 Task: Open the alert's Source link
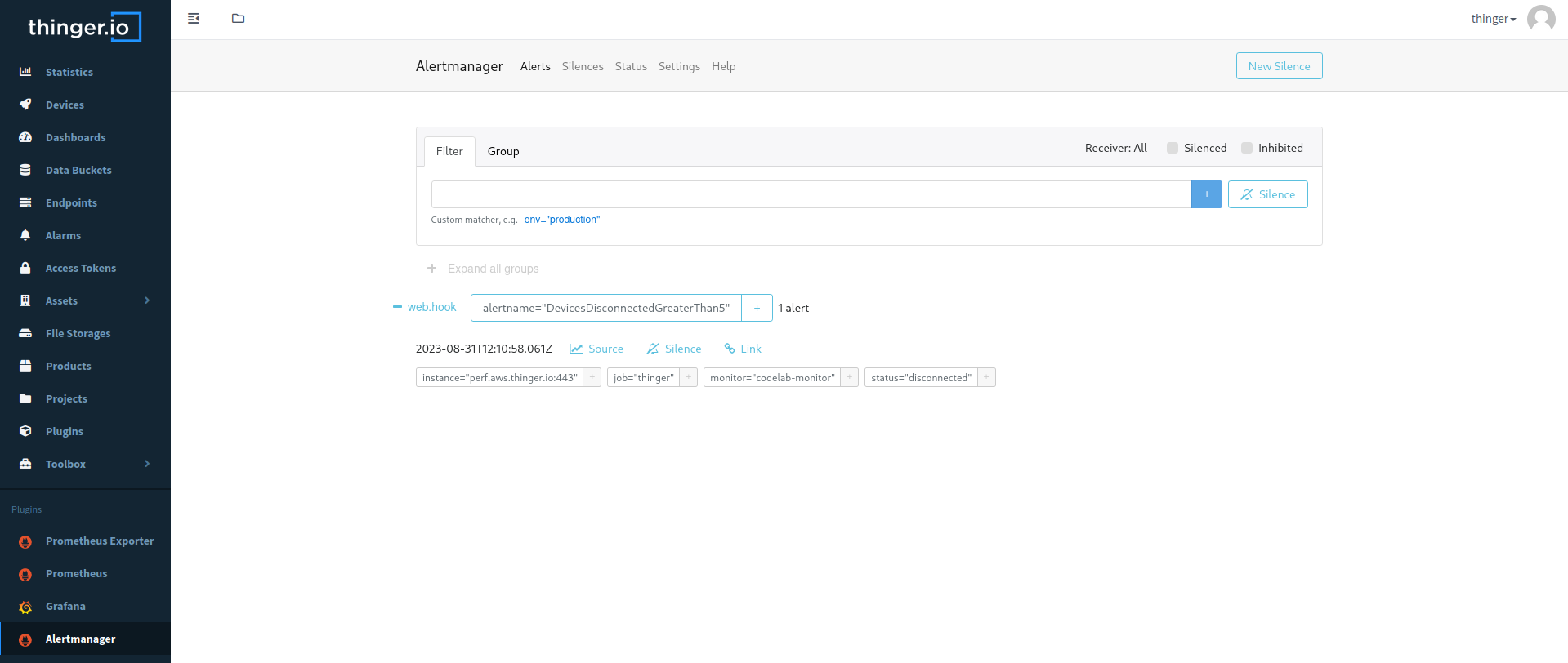596,349
